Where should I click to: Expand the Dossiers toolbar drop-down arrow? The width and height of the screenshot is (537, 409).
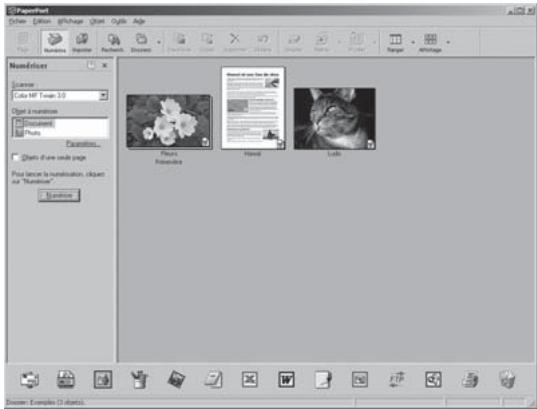(159, 42)
